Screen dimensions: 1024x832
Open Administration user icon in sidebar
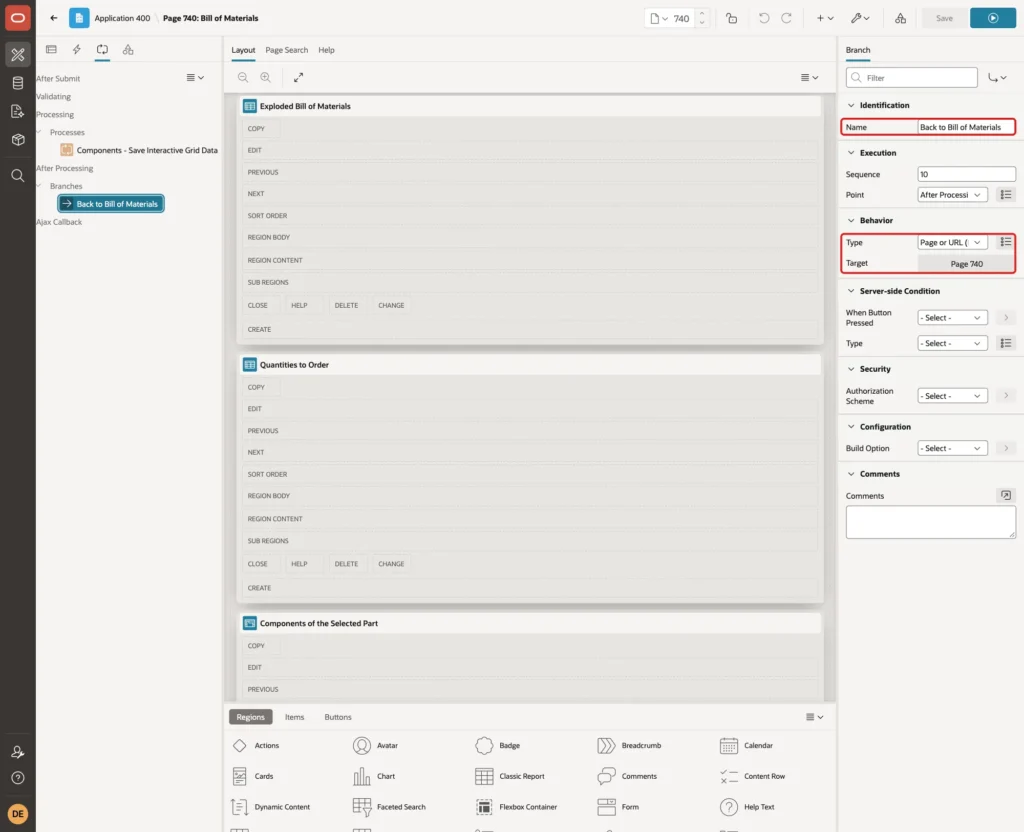(18, 752)
